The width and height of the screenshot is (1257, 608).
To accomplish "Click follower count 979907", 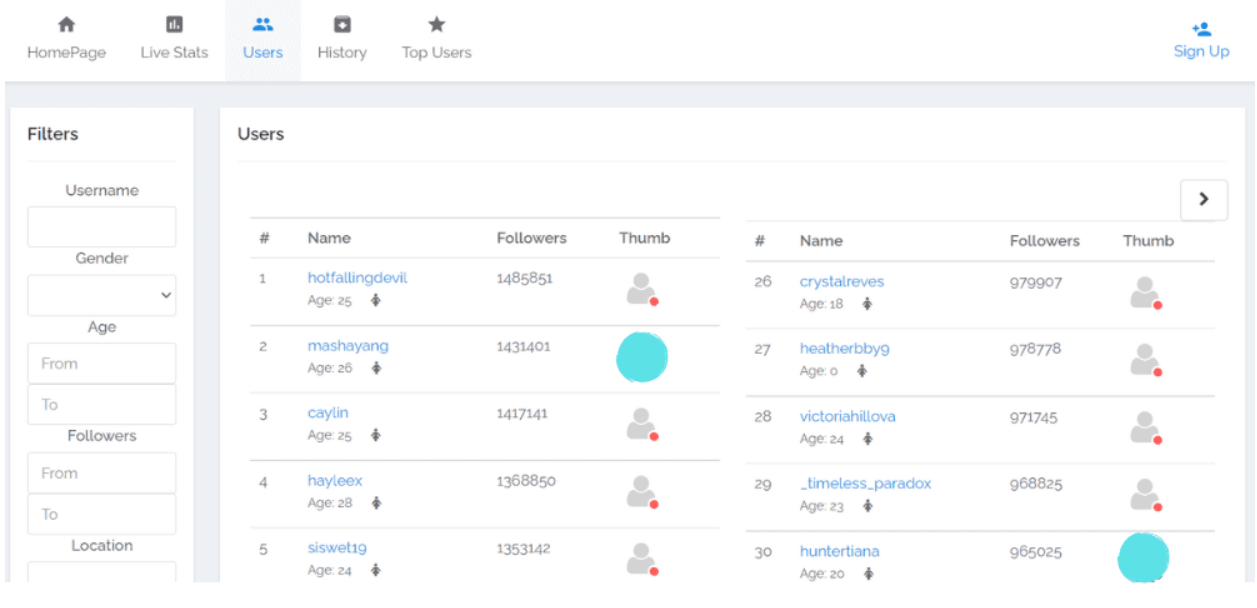I will [1036, 282].
